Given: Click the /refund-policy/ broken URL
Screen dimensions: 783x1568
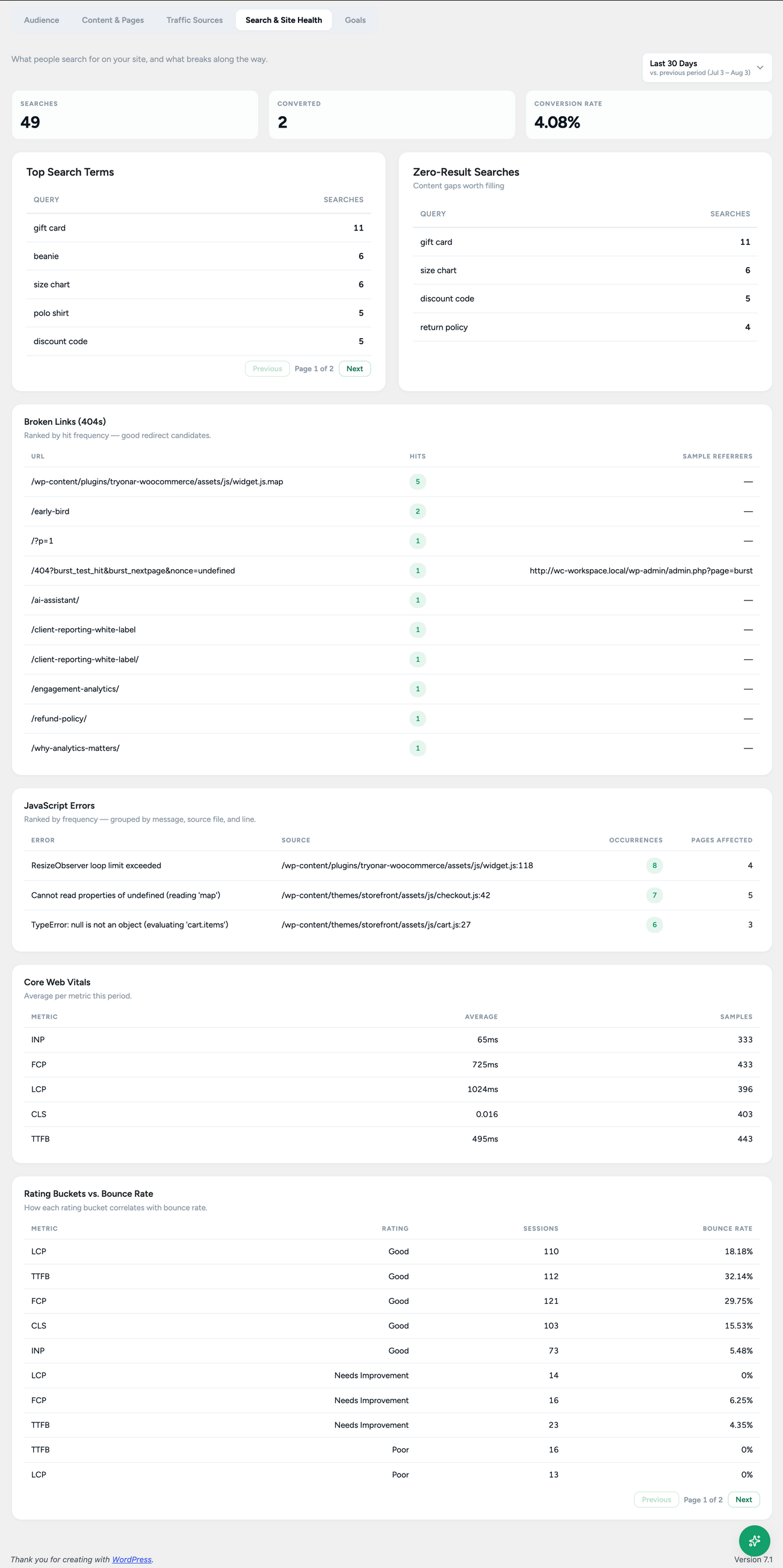Looking at the screenshot, I should (x=59, y=719).
